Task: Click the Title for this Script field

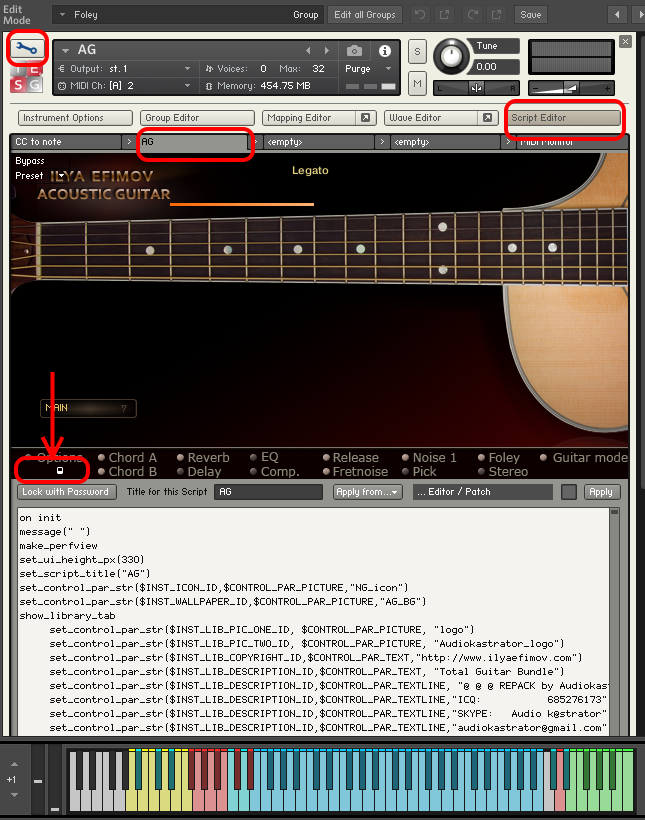Action: 268,492
